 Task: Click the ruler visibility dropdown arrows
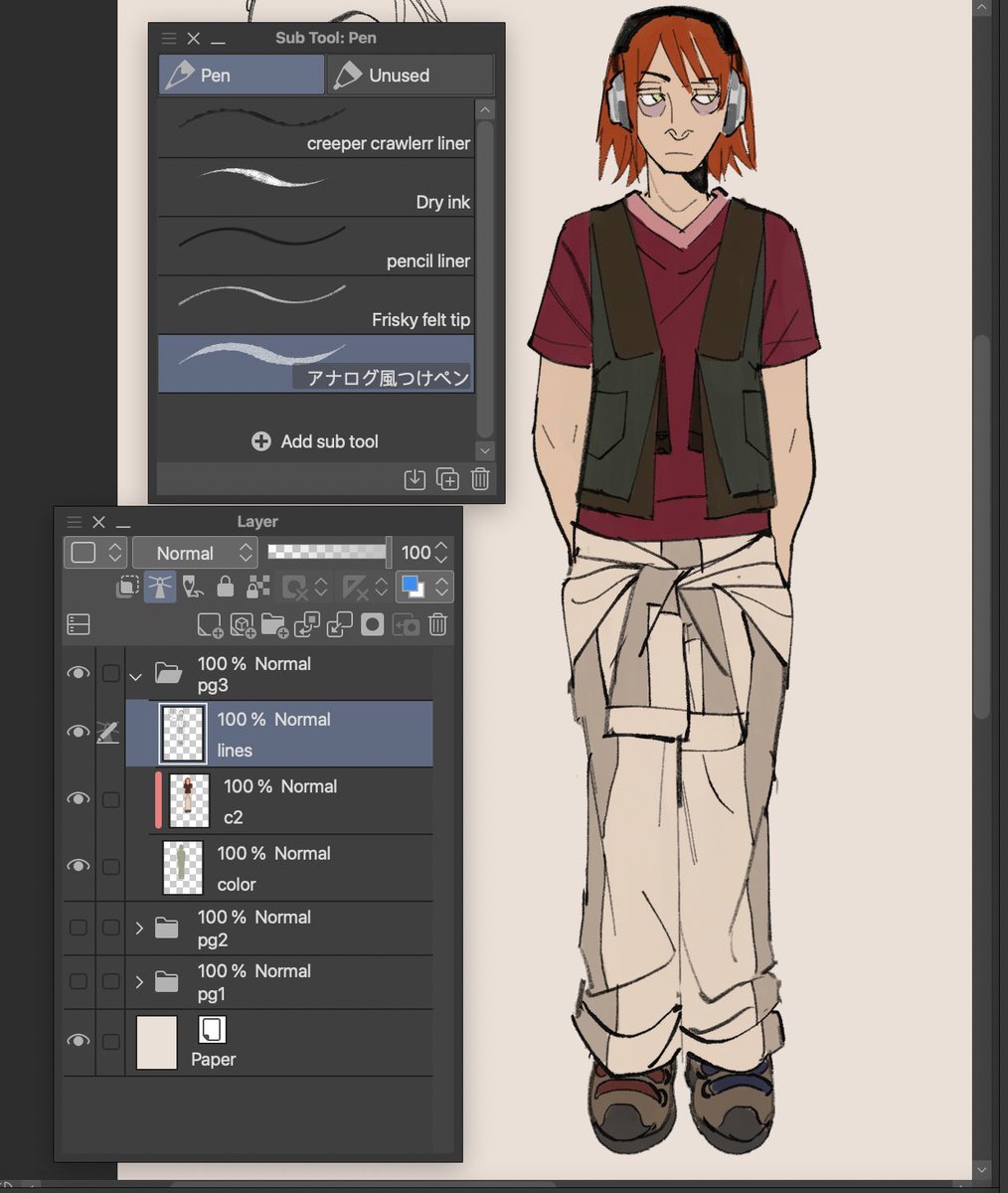[x=381, y=588]
